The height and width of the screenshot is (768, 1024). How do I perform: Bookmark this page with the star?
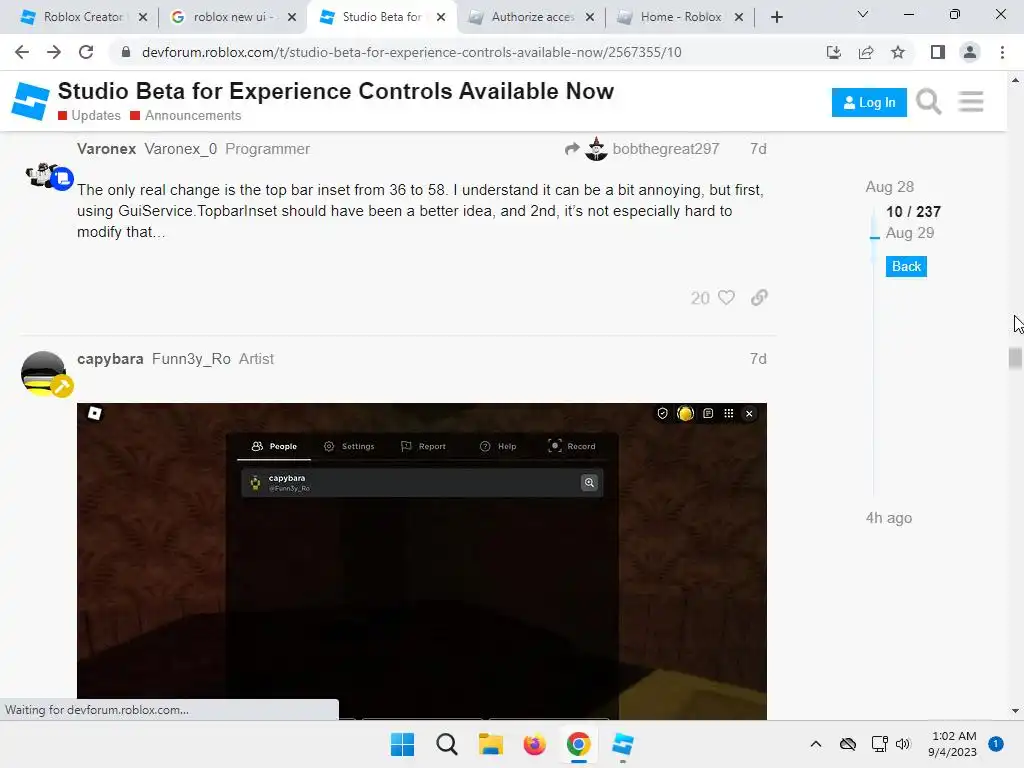[898, 52]
